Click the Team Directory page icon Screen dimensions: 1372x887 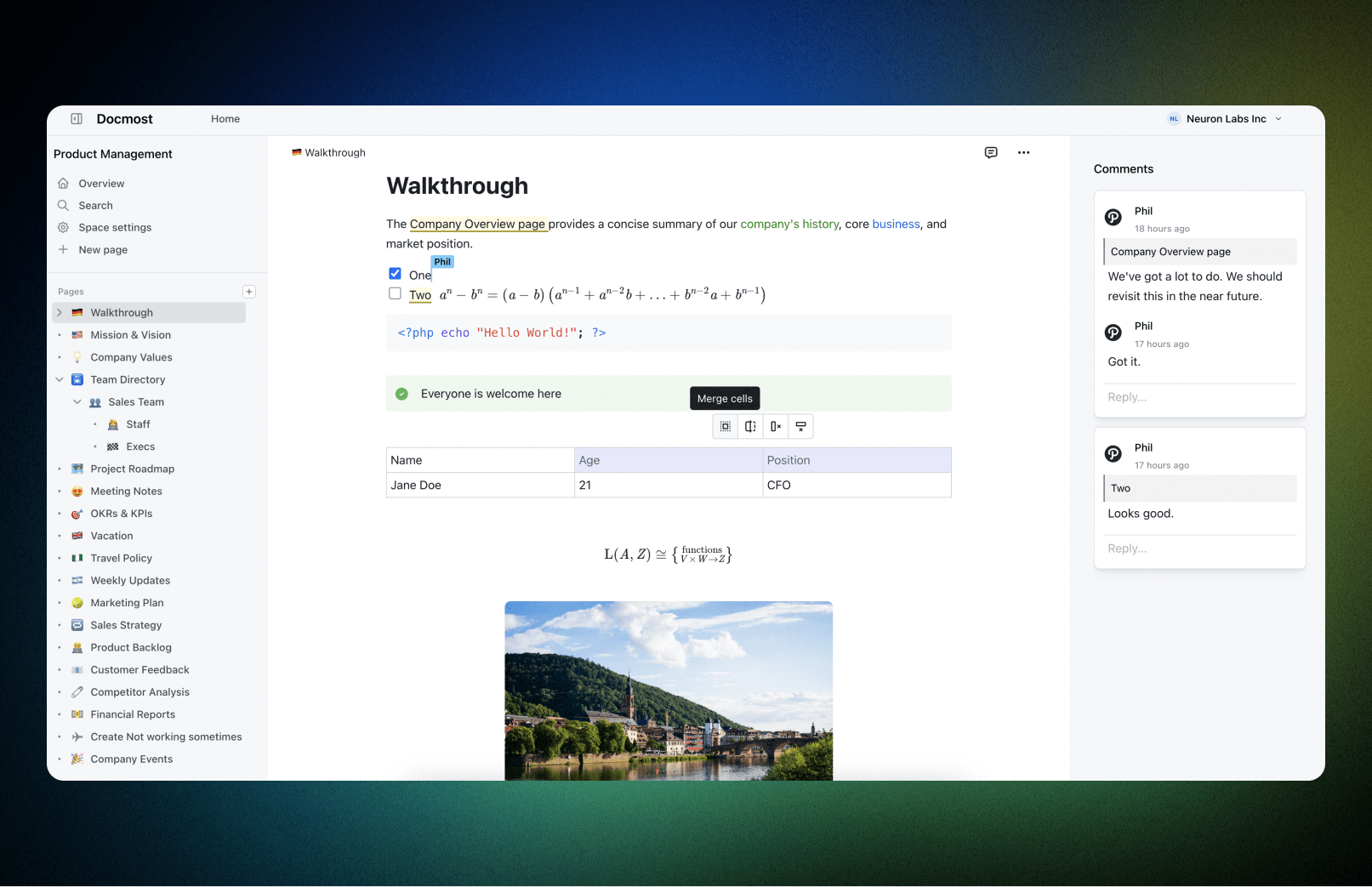coord(77,380)
